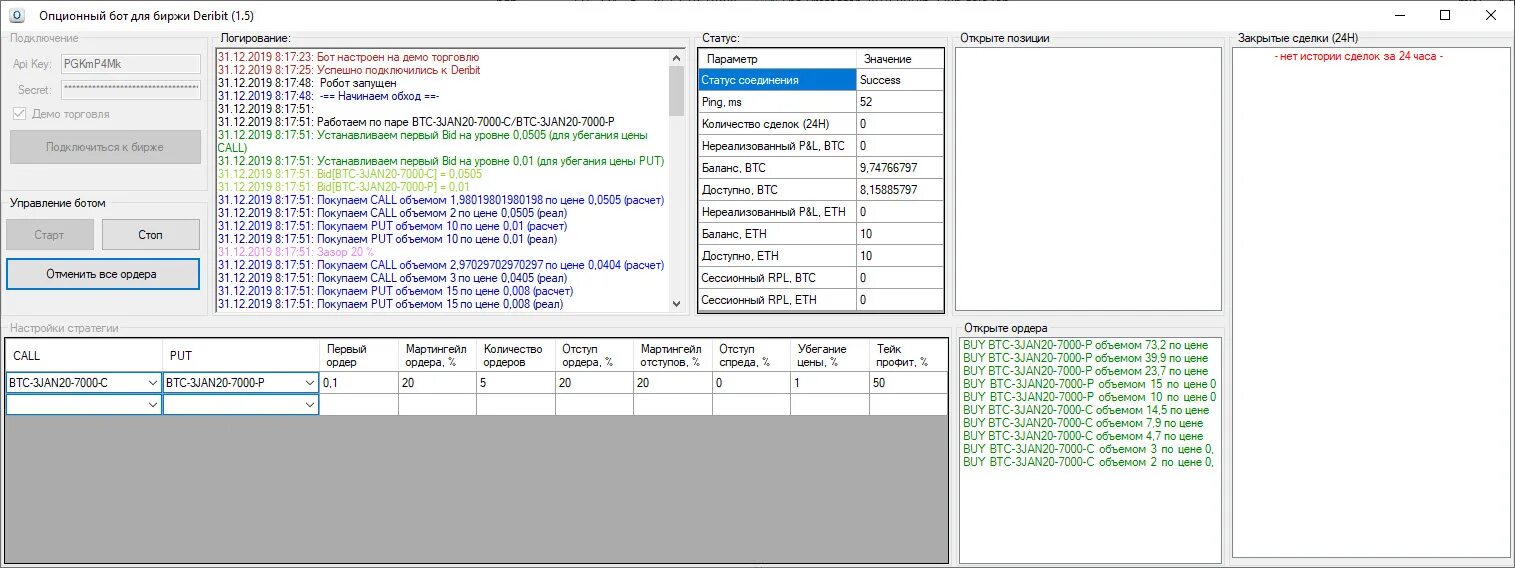Click the Мартингейл ордера, % column header

[x=437, y=355]
